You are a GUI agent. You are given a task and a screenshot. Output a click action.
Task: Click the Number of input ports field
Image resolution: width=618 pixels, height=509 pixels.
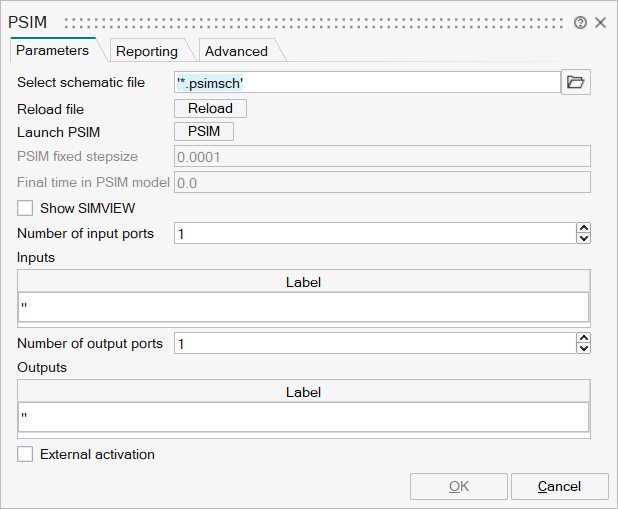pos(374,233)
